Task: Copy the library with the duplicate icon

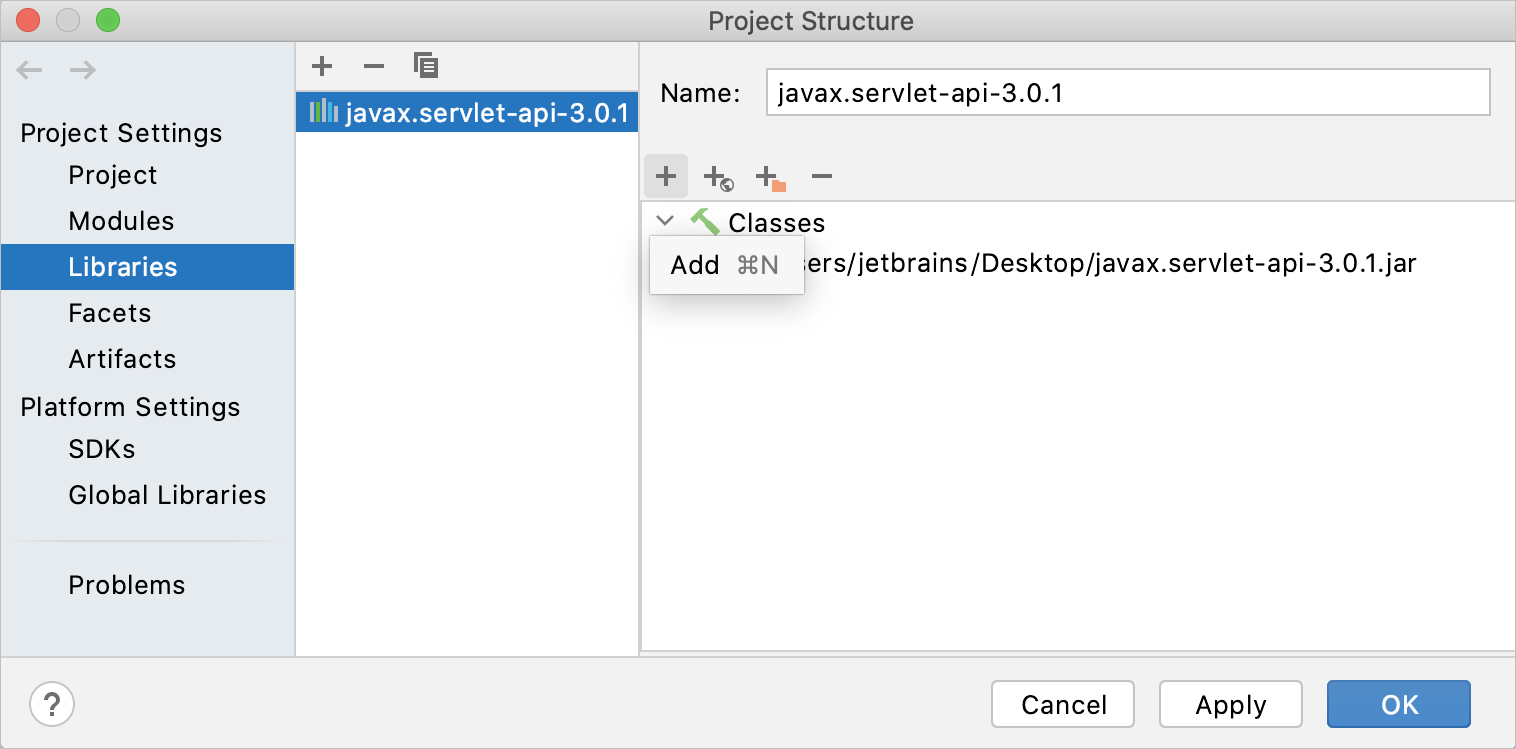Action: coord(426,67)
